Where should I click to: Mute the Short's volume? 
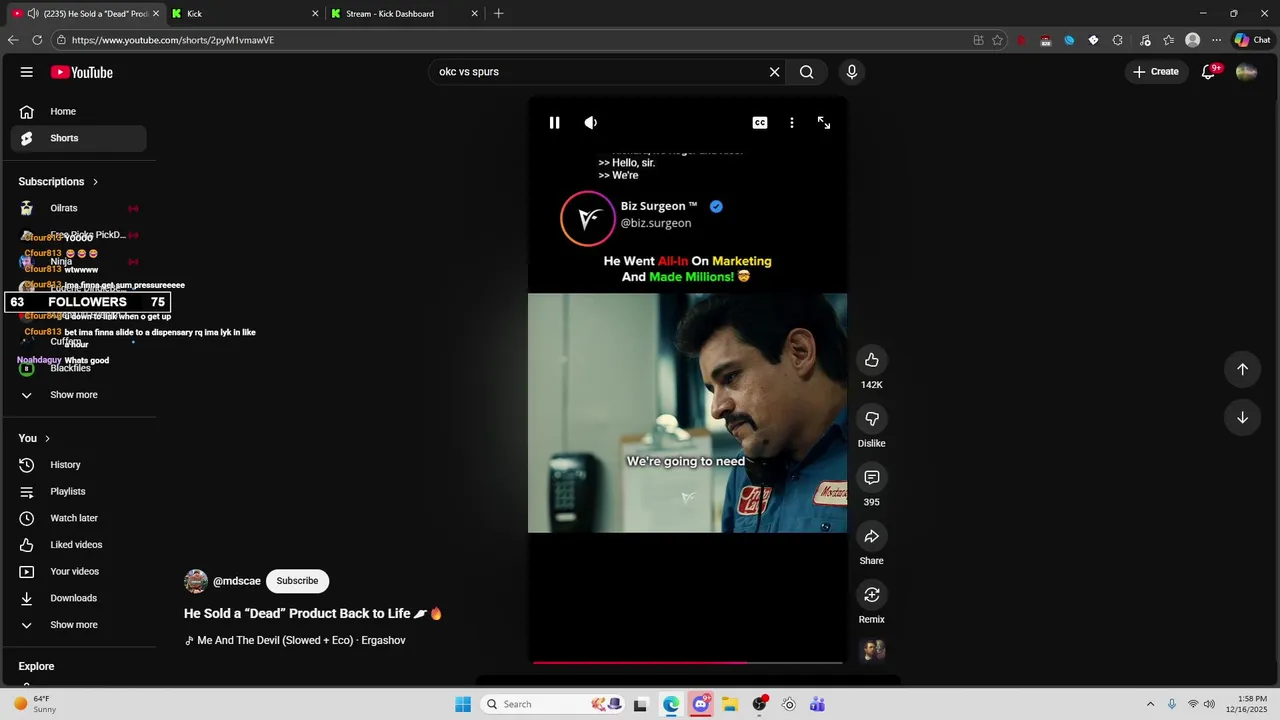591,123
